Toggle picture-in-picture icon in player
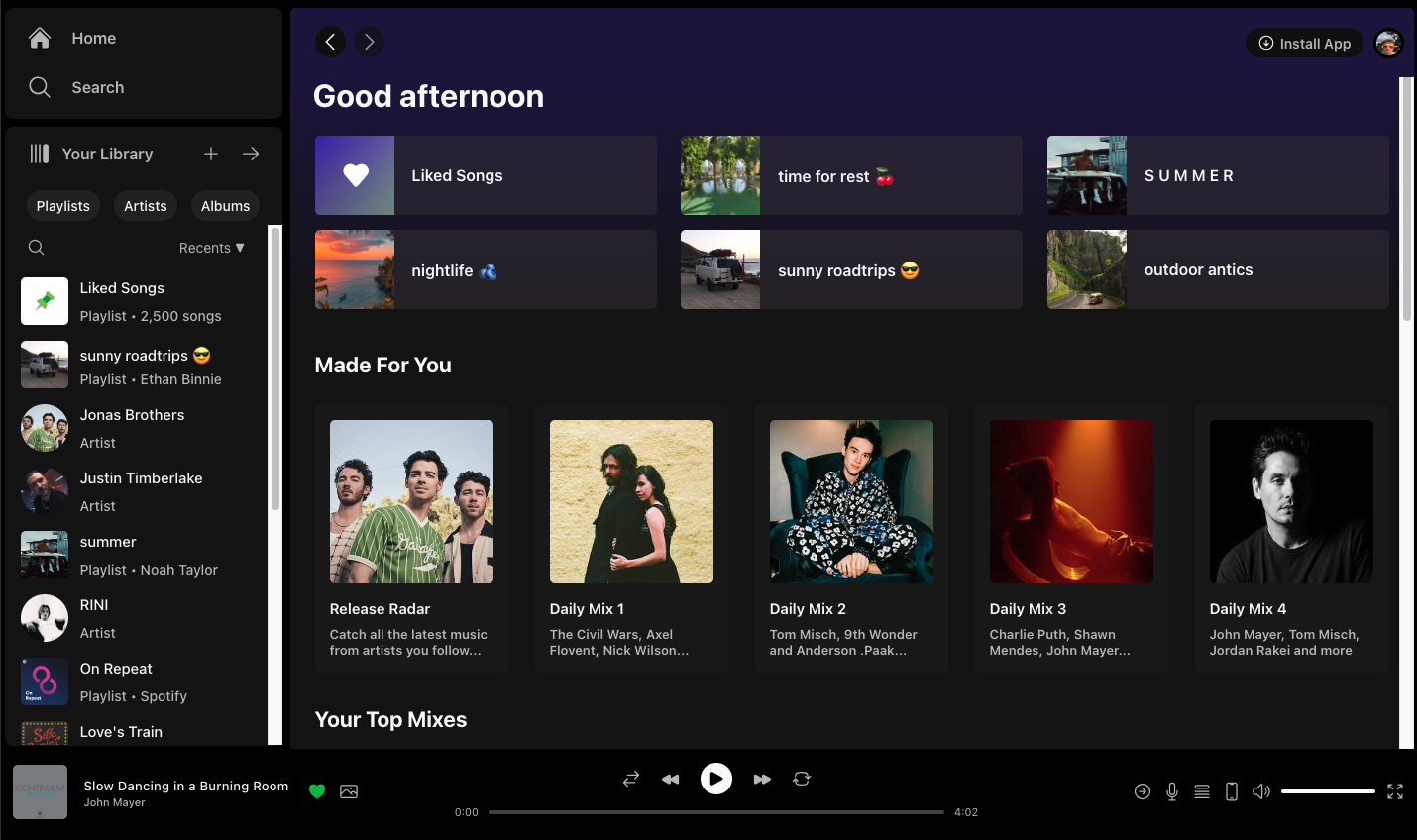The image size is (1417, 840). pyautogui.click(x=349, y=790)
